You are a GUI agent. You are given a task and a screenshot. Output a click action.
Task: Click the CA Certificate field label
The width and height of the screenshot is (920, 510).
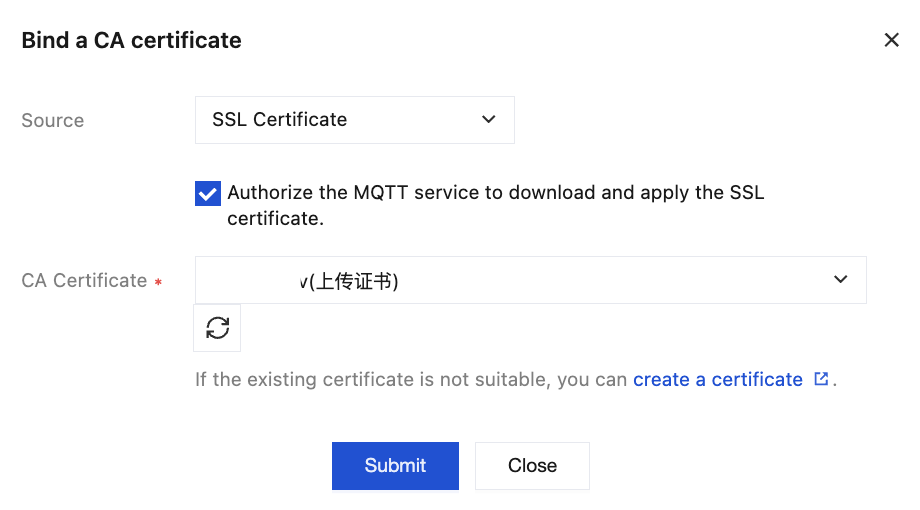(84, 281)
